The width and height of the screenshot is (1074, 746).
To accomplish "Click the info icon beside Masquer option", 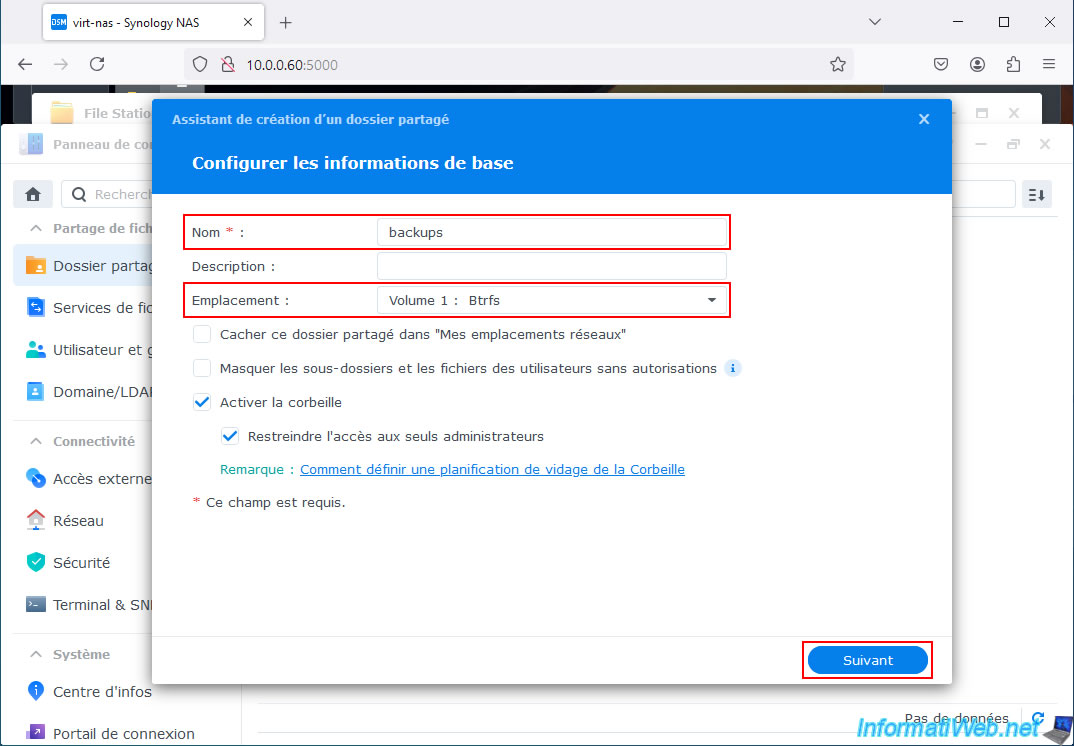I will 733,369.
